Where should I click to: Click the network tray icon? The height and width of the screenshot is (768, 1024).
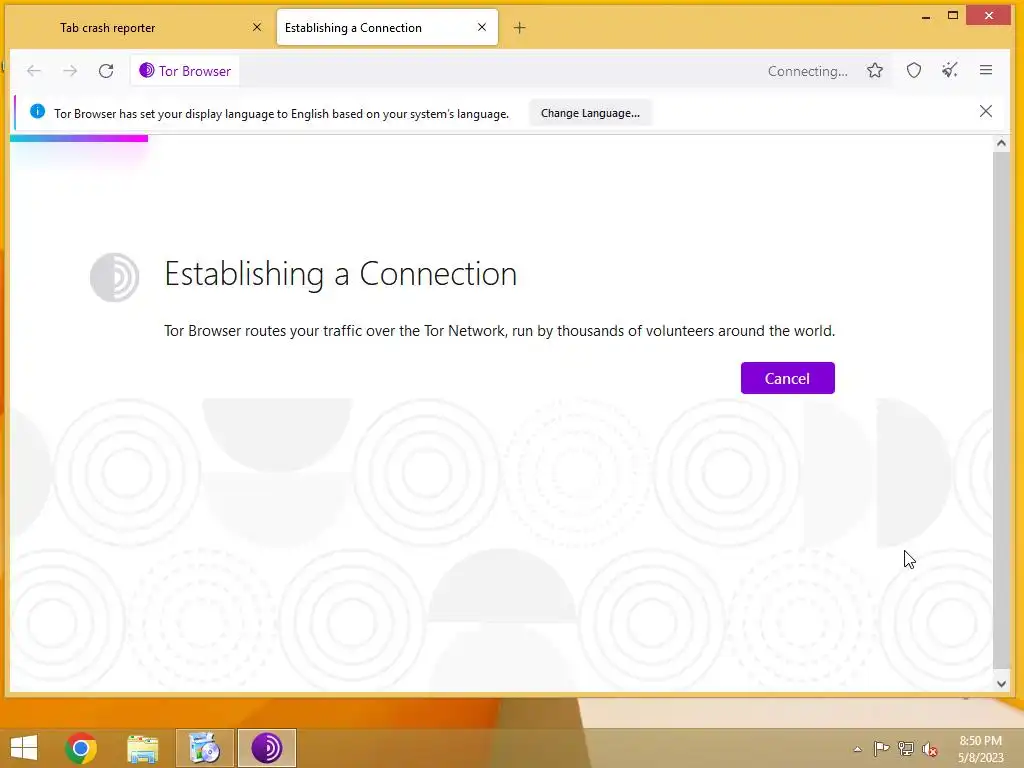906,748
